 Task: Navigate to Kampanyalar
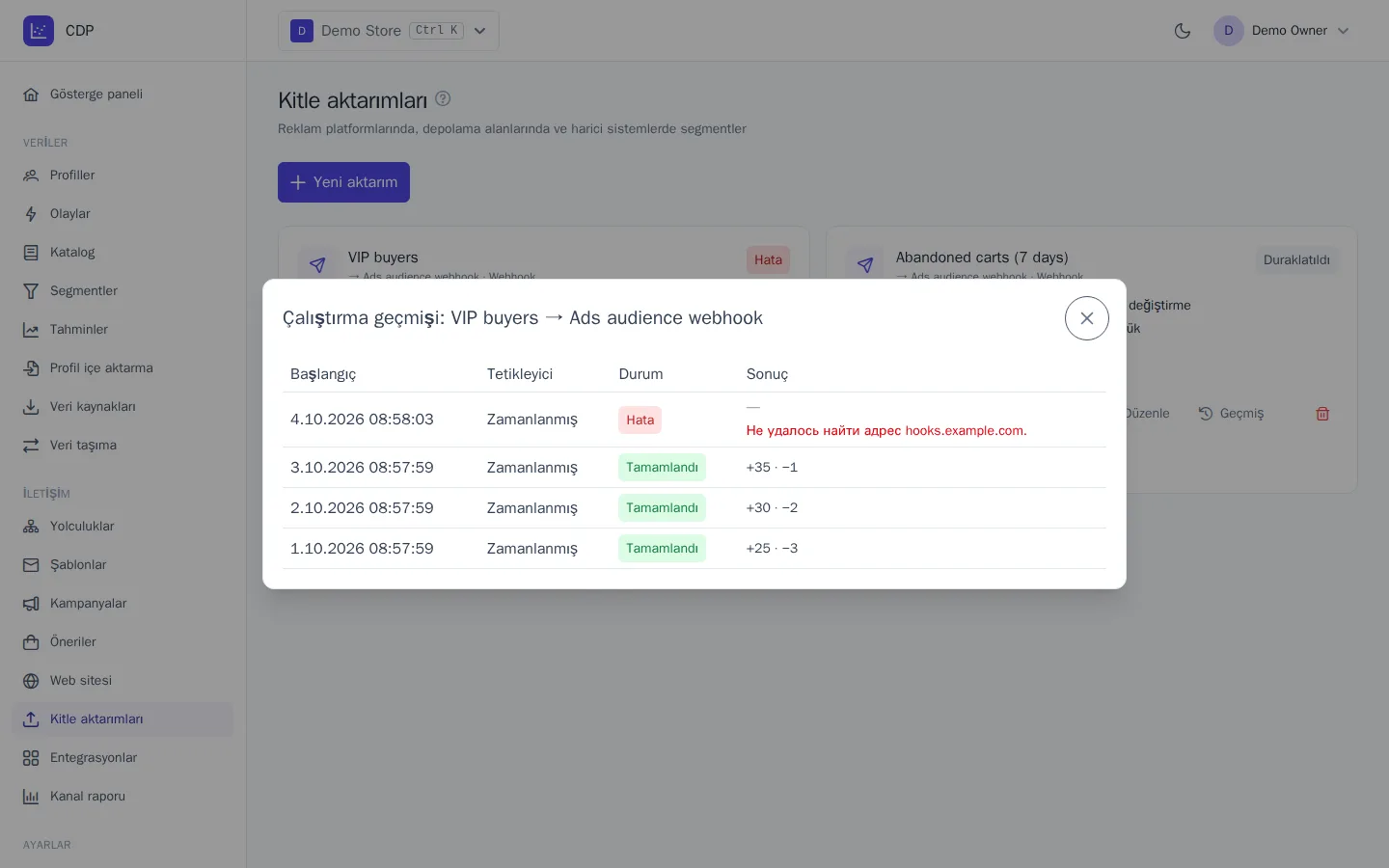(123, 604)
